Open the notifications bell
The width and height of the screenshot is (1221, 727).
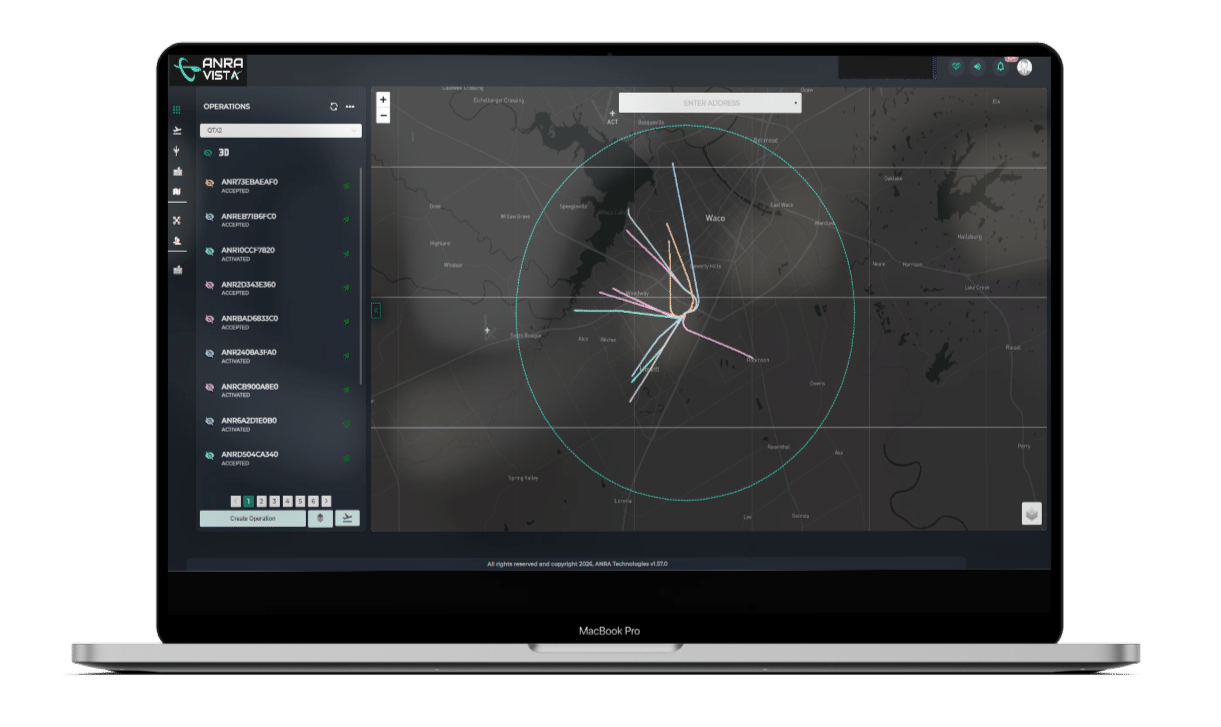pyautogui.click(x=1000, y=67)
